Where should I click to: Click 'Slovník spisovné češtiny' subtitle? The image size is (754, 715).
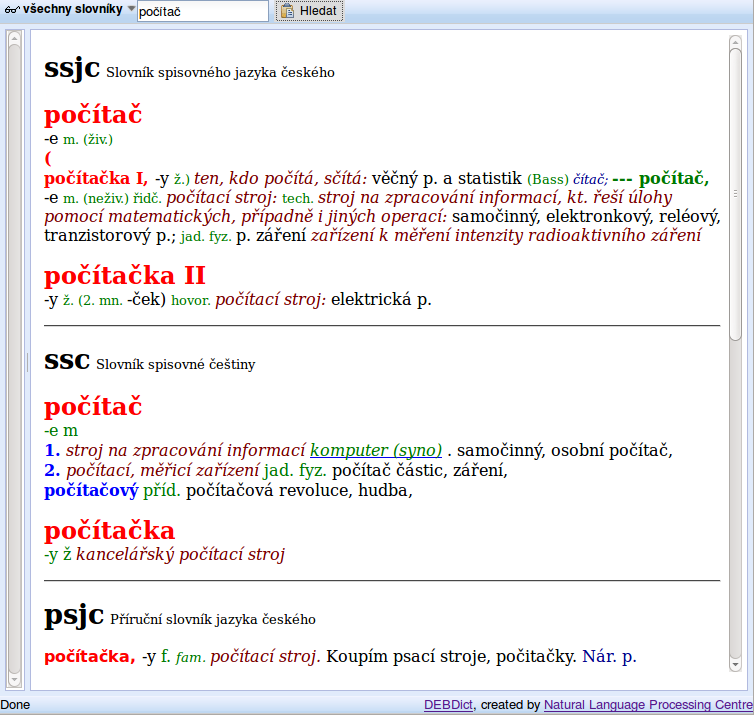[176, 364]
